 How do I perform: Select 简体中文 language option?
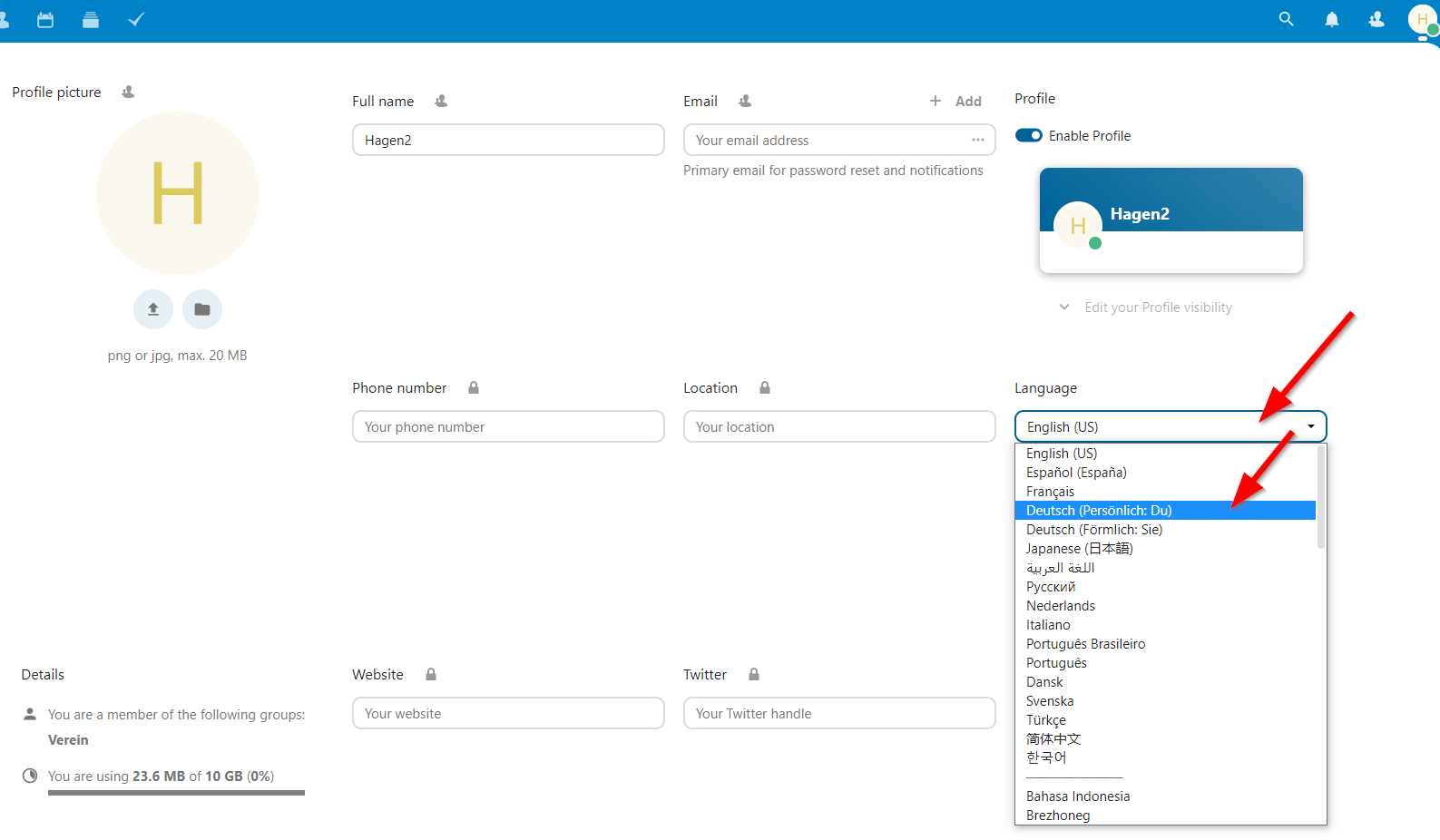pyautogui.click(x=1165, y=739)
